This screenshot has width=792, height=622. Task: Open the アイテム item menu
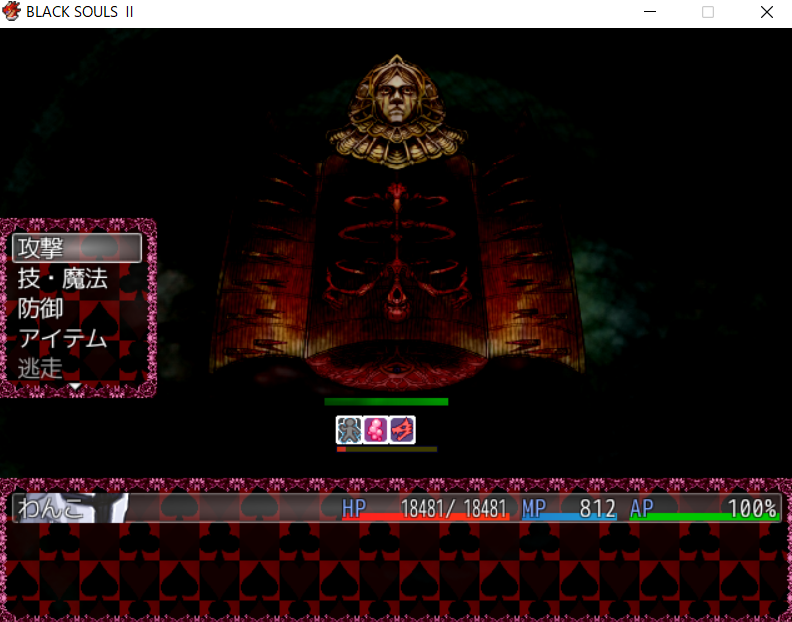[x=63, y=339]
